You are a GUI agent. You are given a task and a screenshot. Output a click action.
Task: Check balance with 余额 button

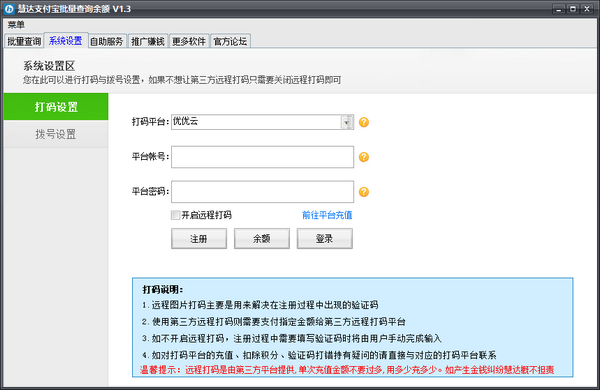(x=262, y=239)
